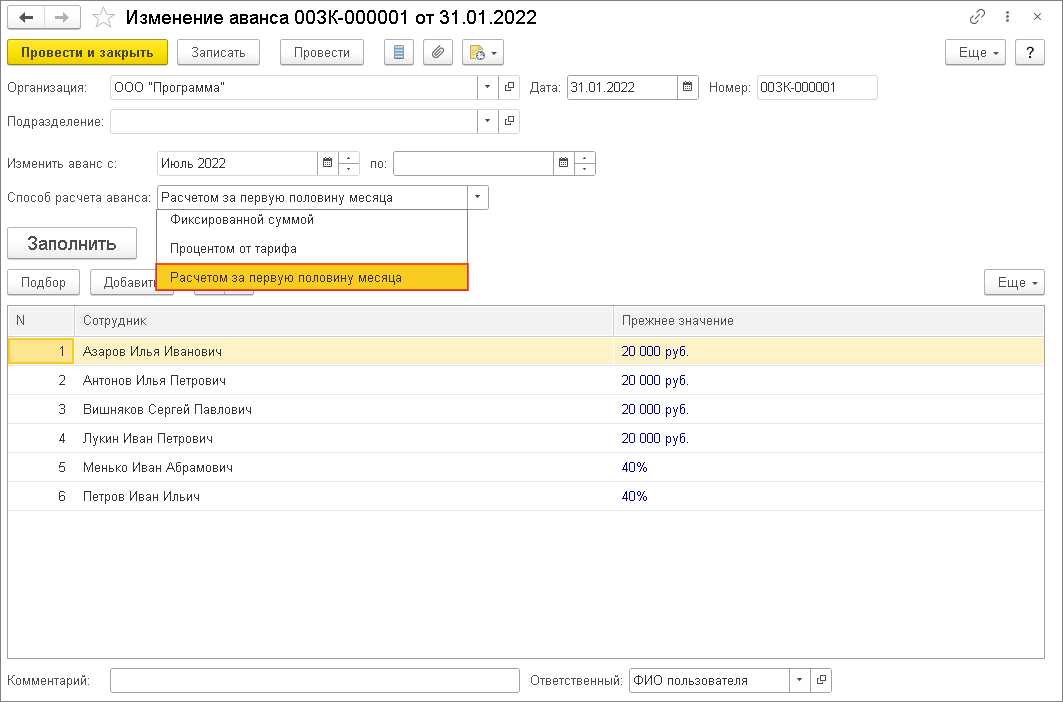Click the back navigation arrow

pos(26,17)
